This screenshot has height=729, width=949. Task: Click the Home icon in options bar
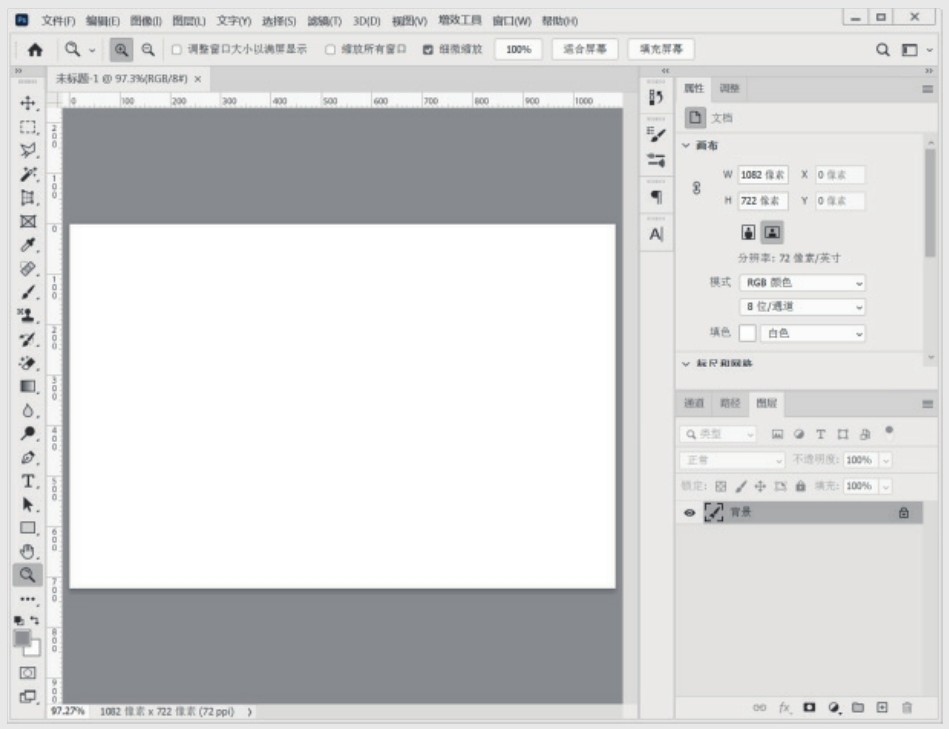coord(35,49)
